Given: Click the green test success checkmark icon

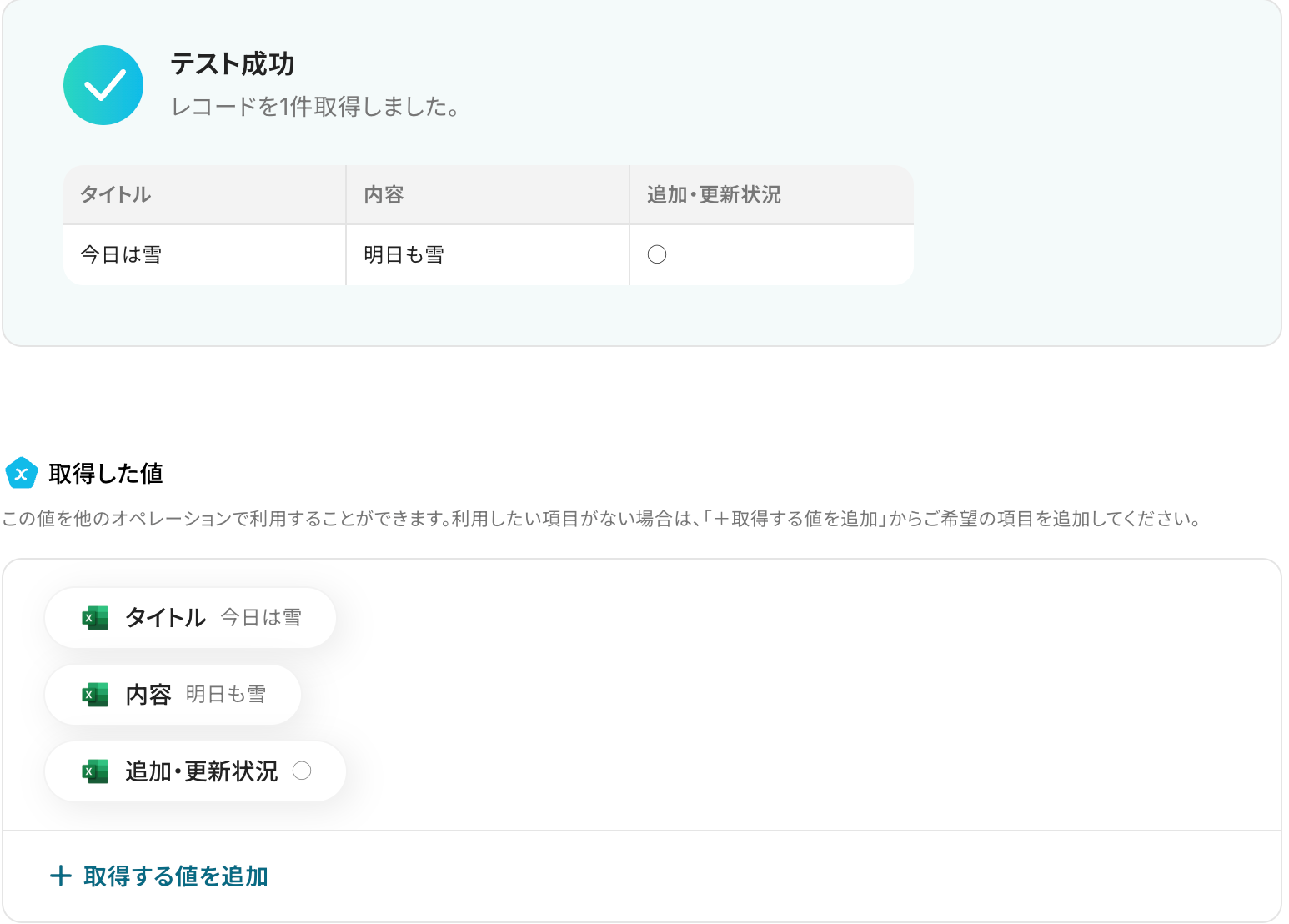Looking at the screenshot, I should (103, 85).
